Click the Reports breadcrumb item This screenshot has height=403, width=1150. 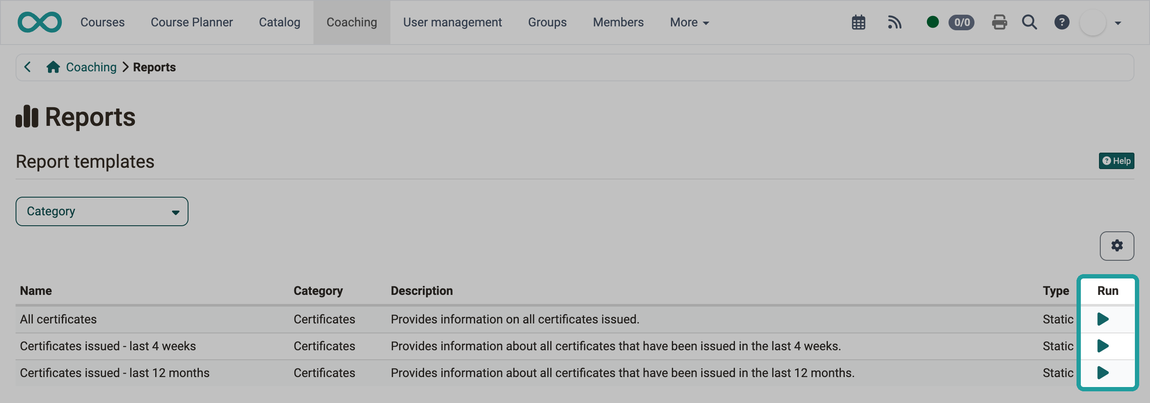tap(154, 67)
